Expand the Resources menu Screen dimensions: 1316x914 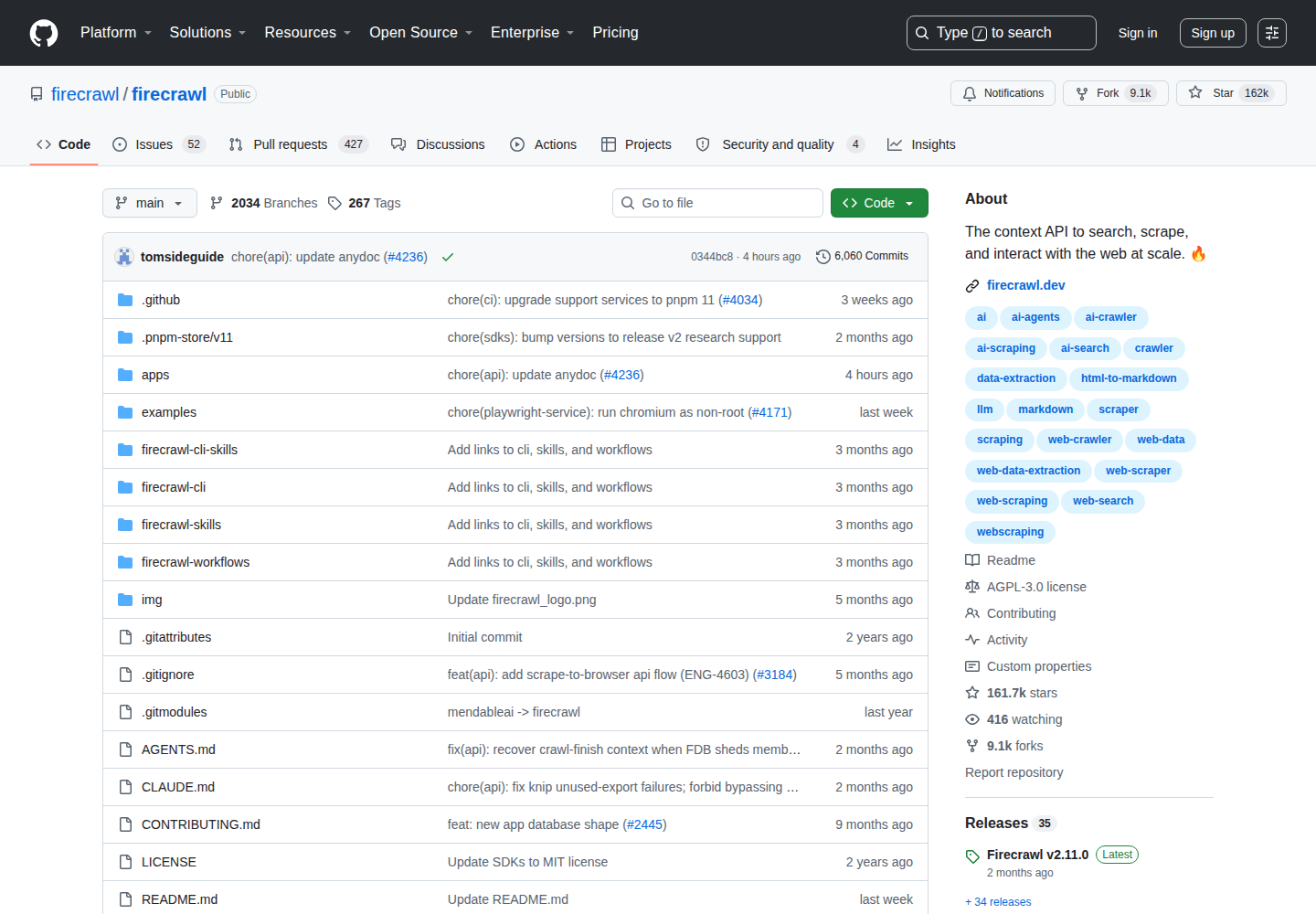(308, 33)
